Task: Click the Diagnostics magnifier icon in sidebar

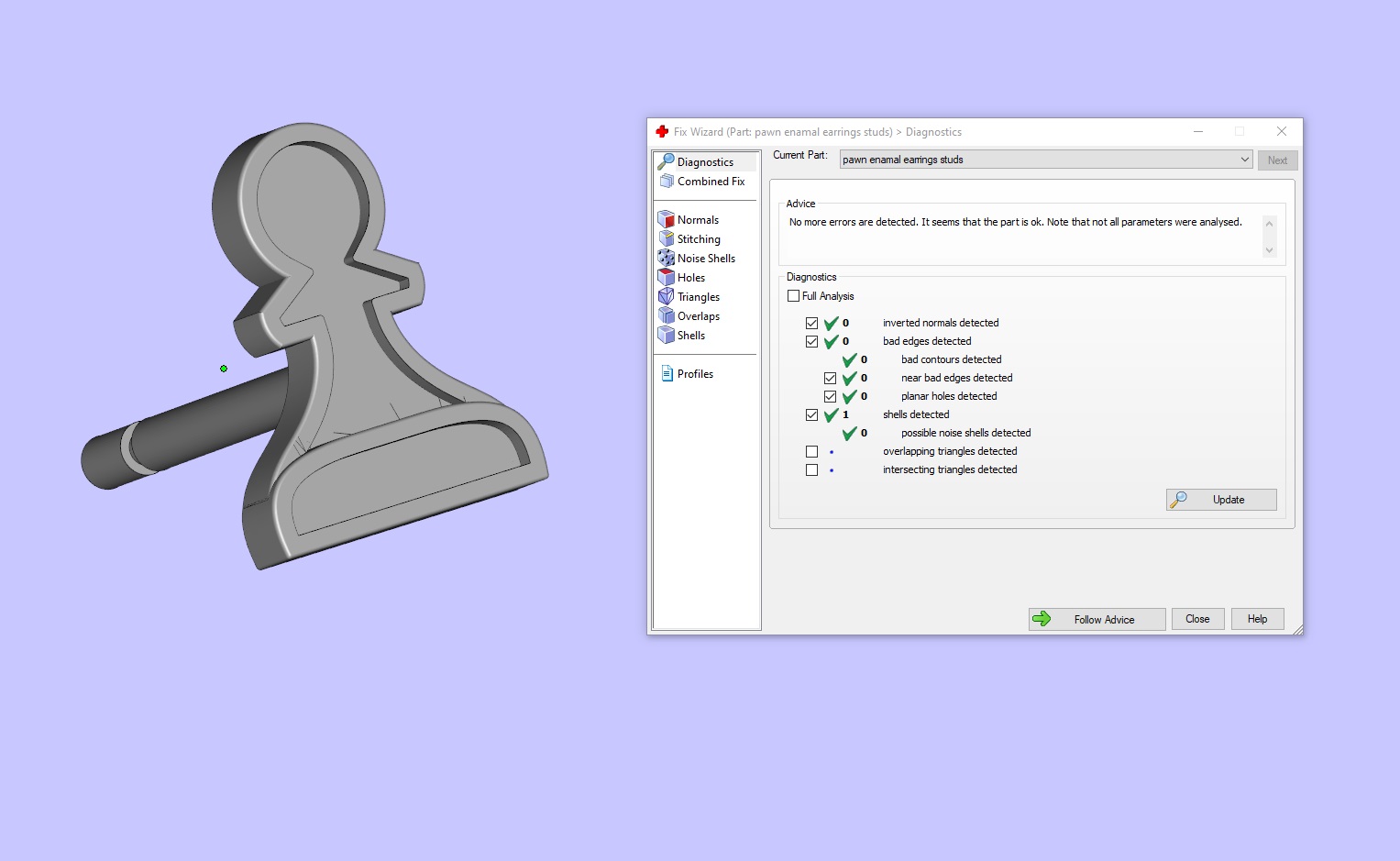Action: coord(667,162)
